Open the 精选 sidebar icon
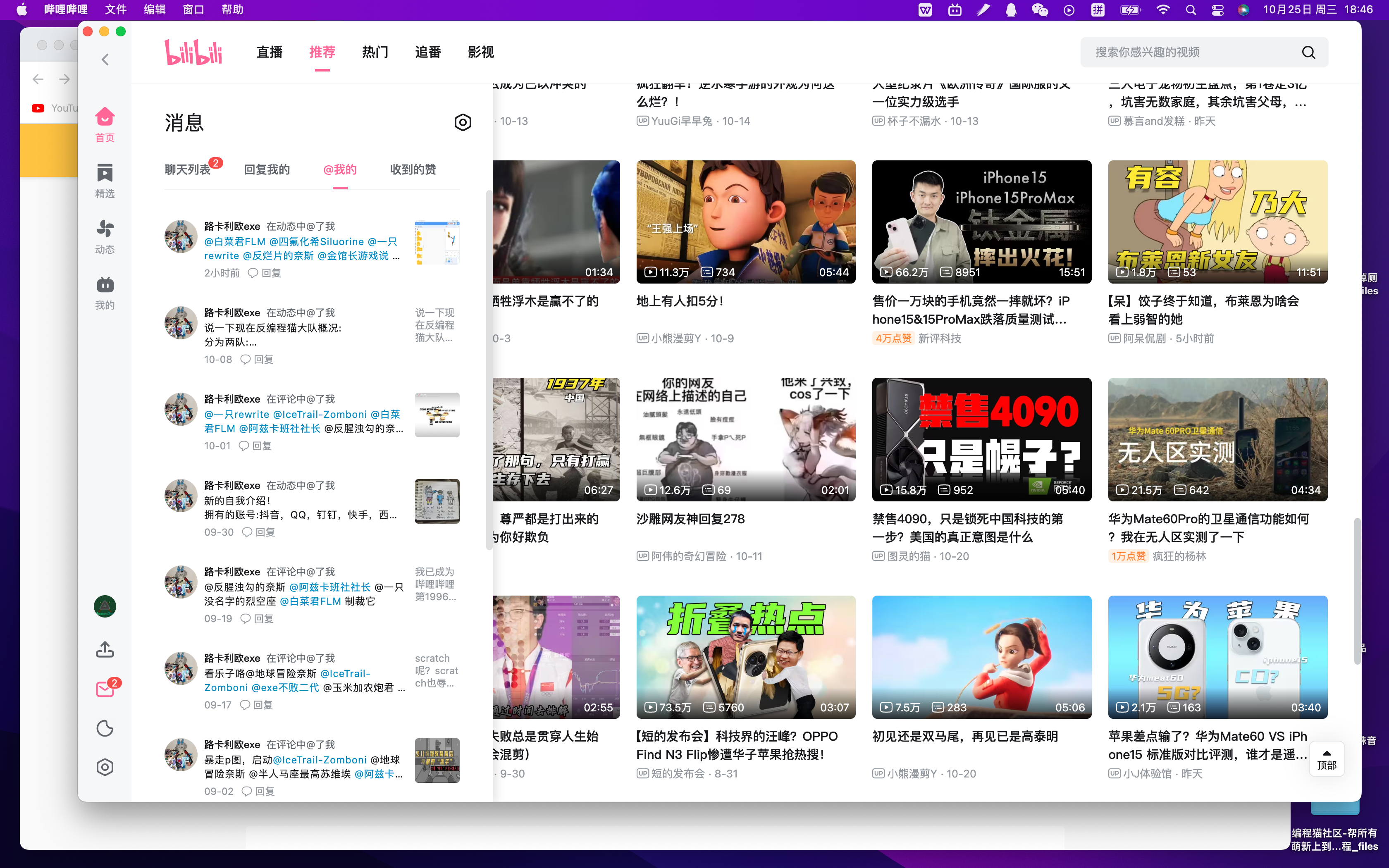Screen dimensions: 1389x868 click(105, 181)
